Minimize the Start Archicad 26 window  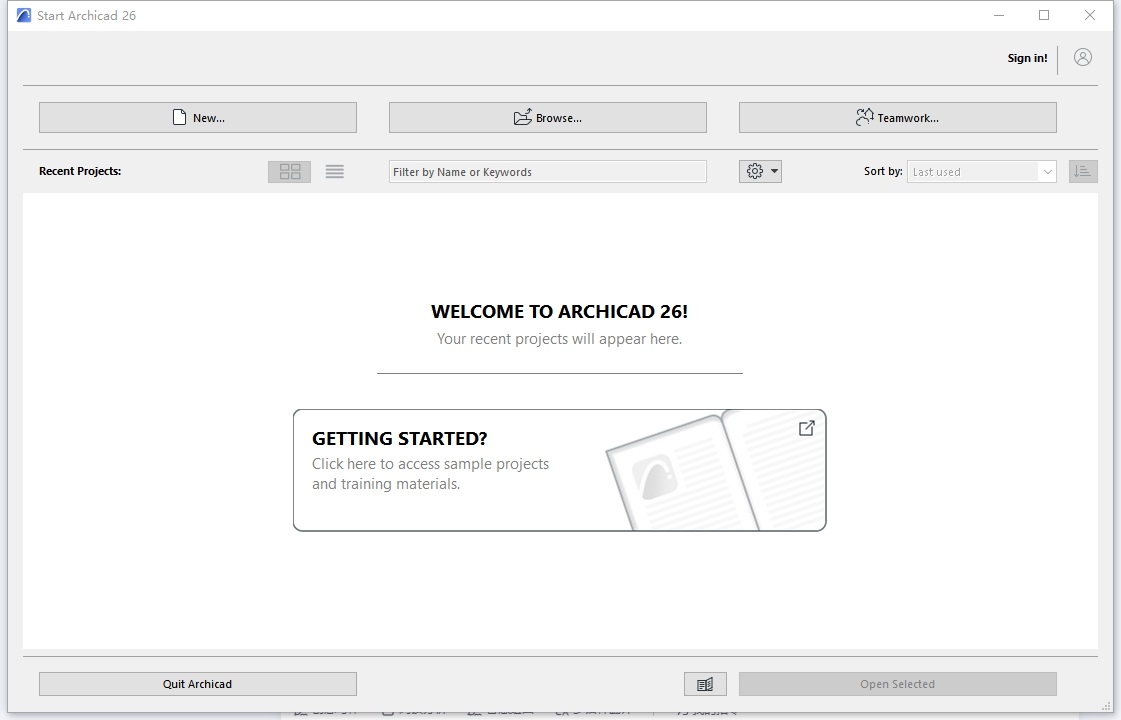click(999, 15)
